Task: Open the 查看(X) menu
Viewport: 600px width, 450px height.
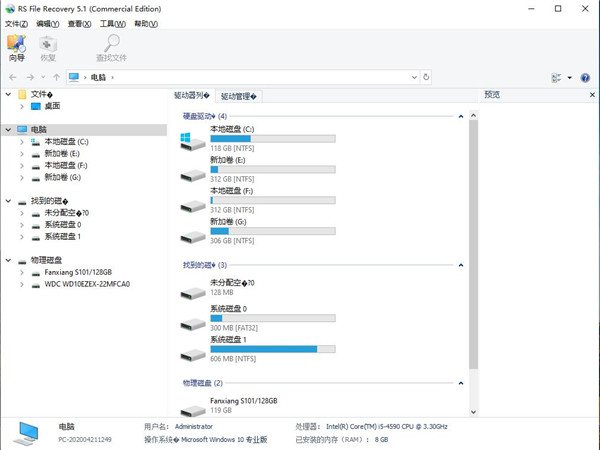Action: (79, 24)
